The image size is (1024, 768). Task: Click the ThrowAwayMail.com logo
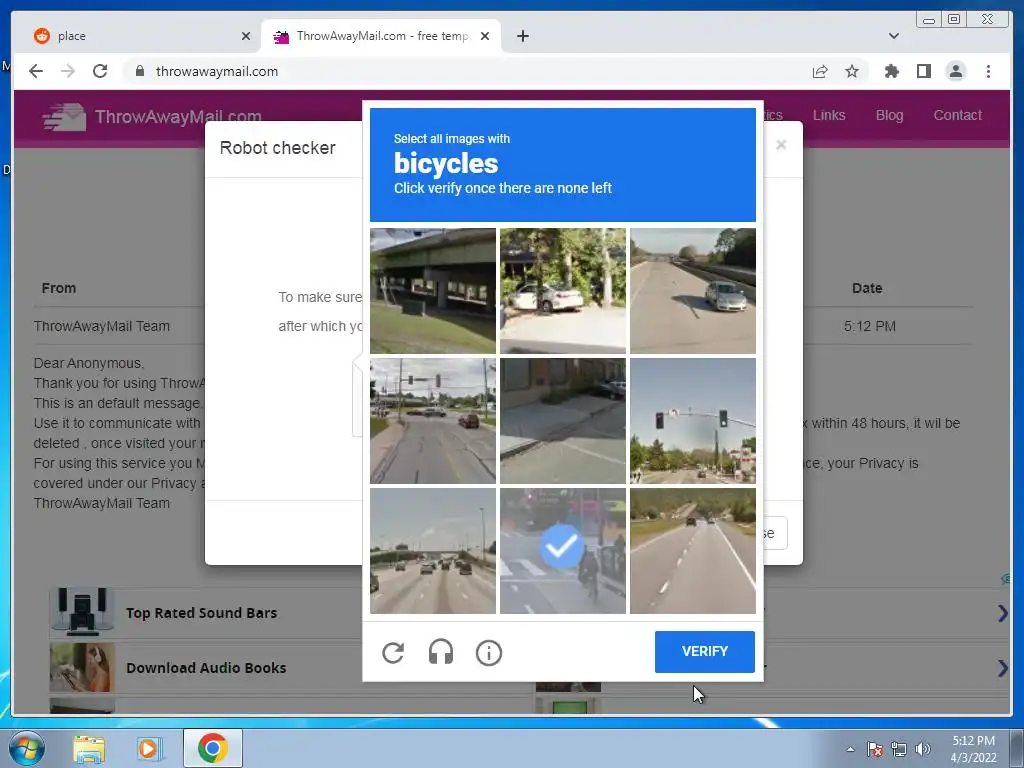(x=152, y=117)
